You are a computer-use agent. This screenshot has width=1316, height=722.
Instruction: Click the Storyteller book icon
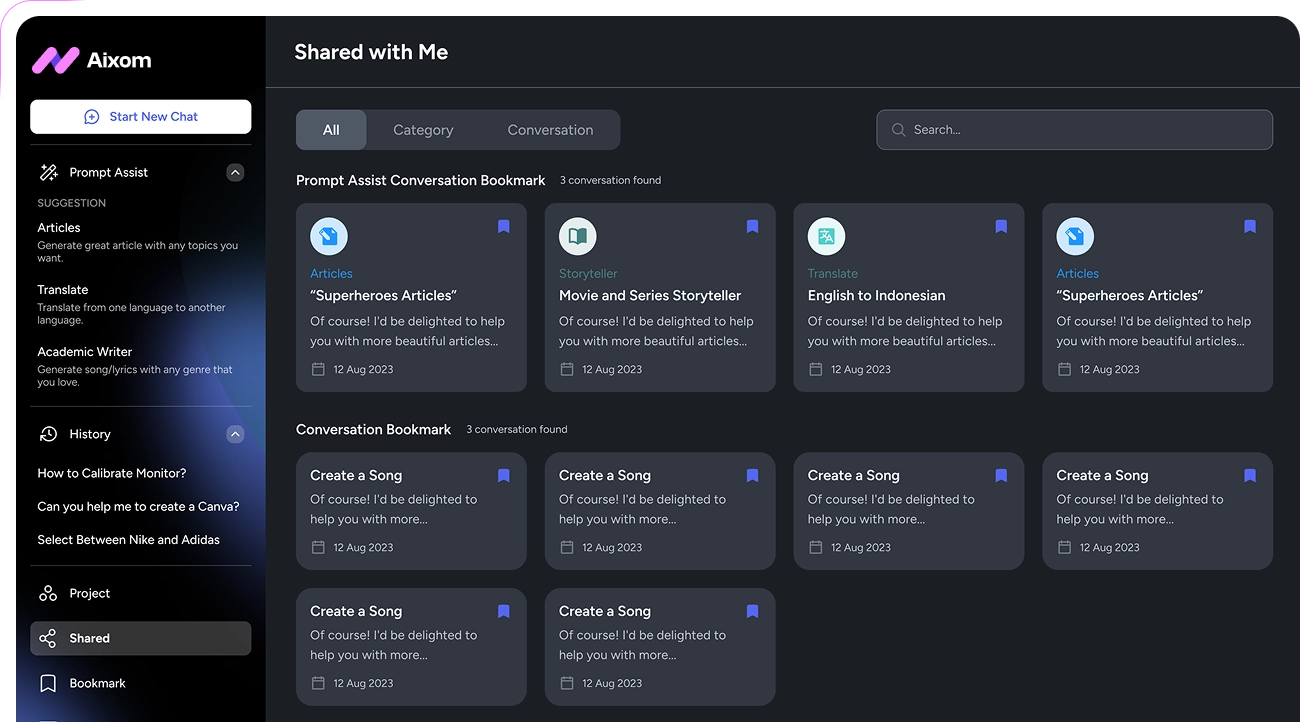tap(578, 237)
